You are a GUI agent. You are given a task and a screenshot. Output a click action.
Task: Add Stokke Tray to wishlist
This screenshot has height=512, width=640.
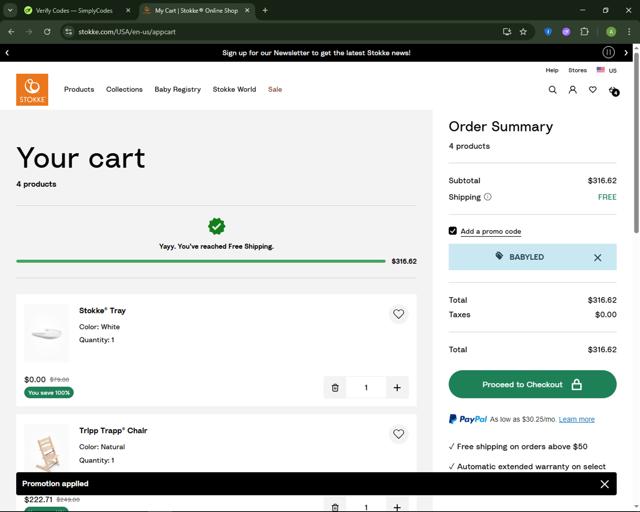point(398,314)
